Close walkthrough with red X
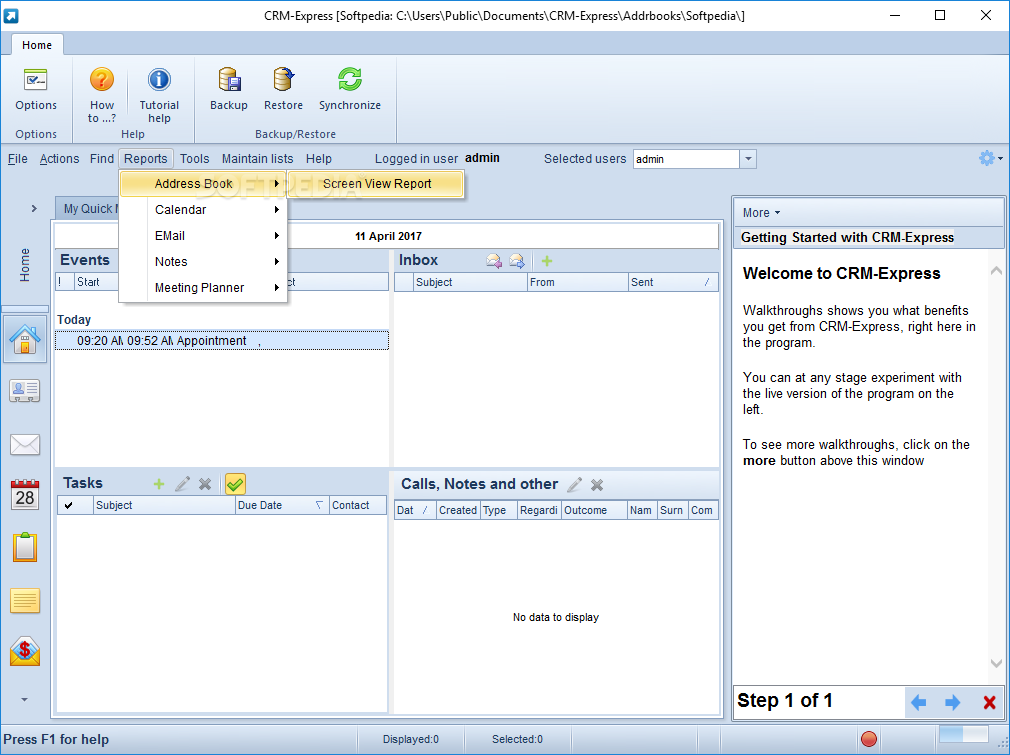This screenshot has height=755, width=1010. [x=989, y=702]
